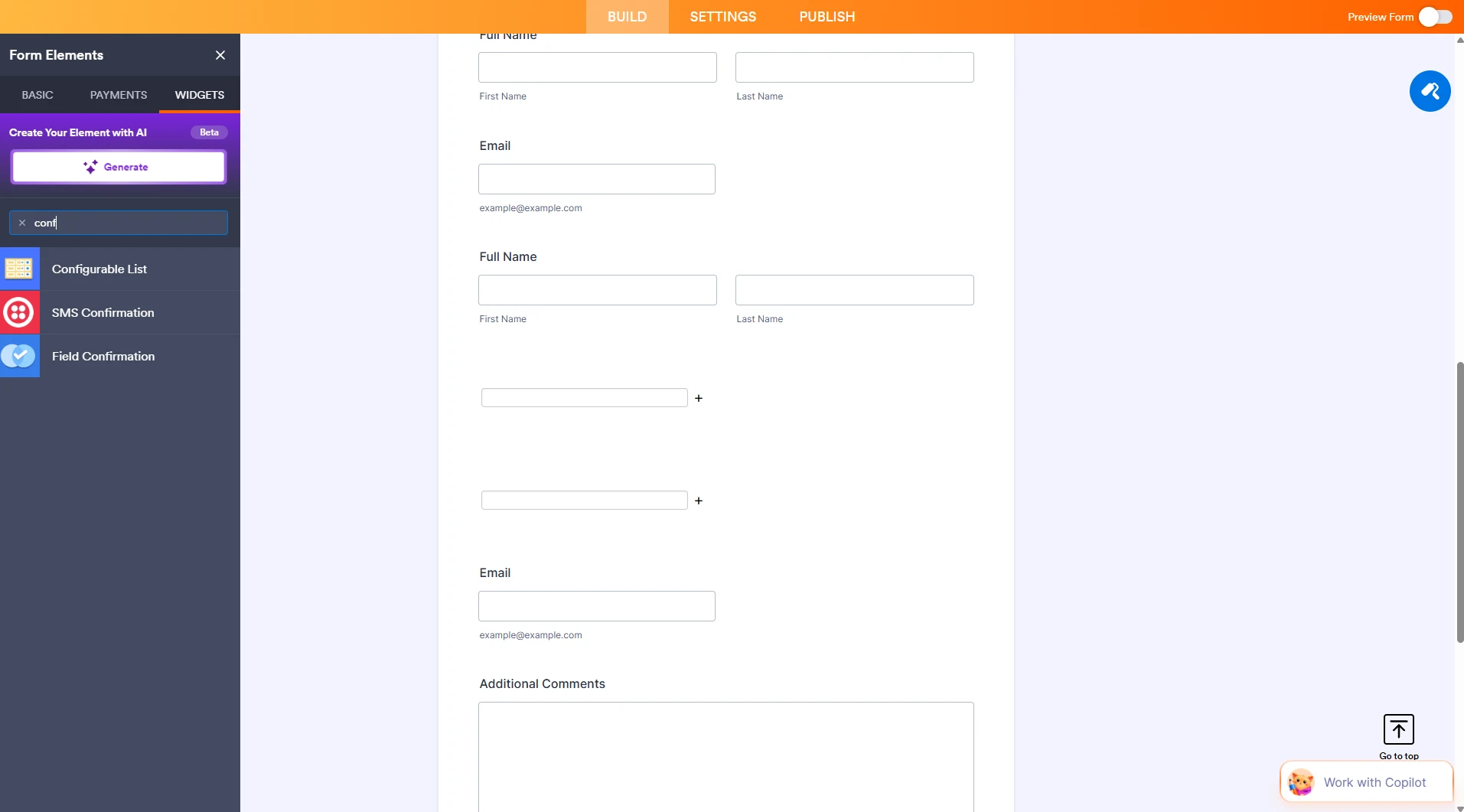
Task: Return to the BUILD tab
Action: [627, 16]
